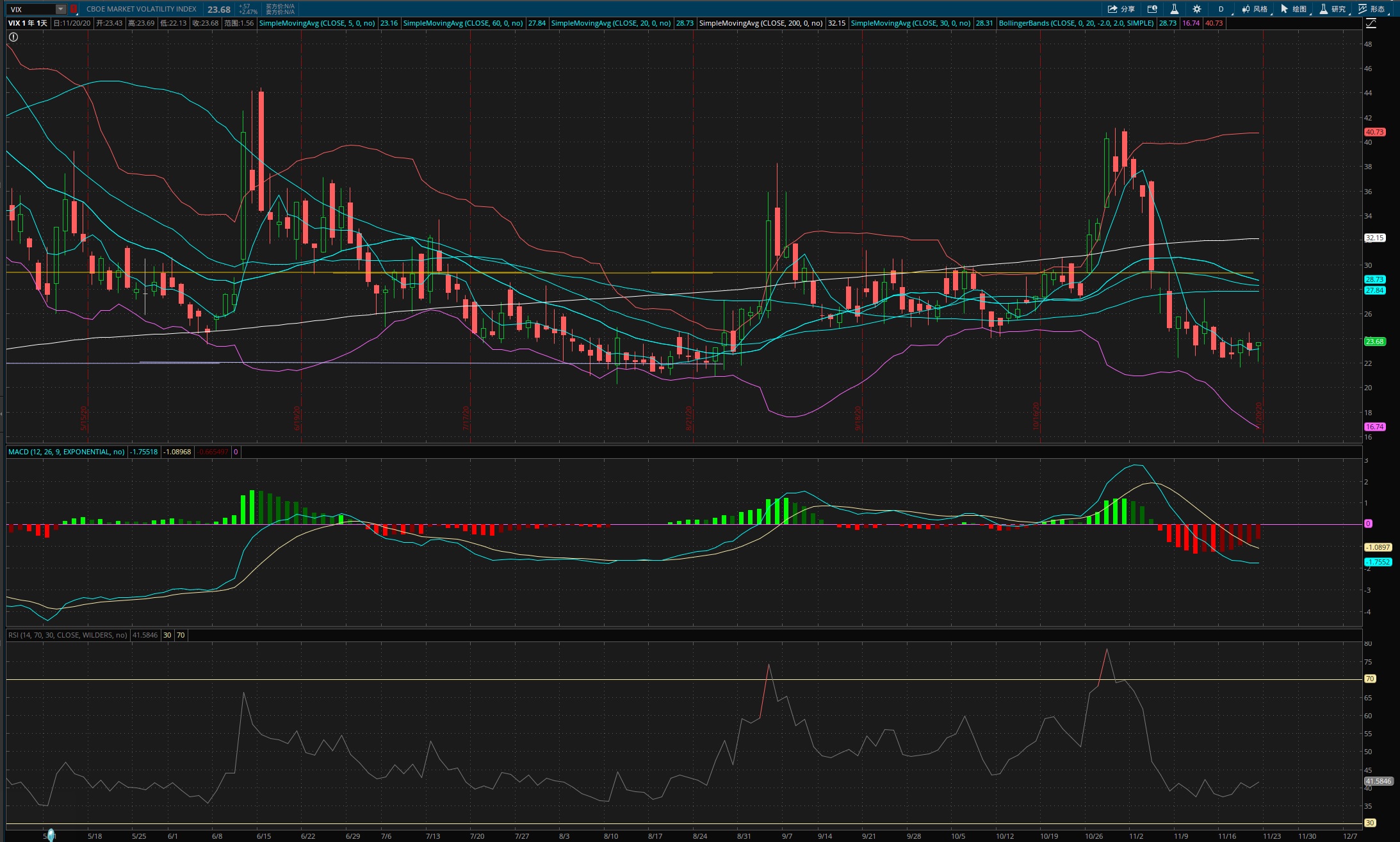Image resolution: width=1400 pixels, height=842 pixels.
Task: Click SimpleMovingAvg (CLOSE, 30, 0, no) label
Action: 911,23
